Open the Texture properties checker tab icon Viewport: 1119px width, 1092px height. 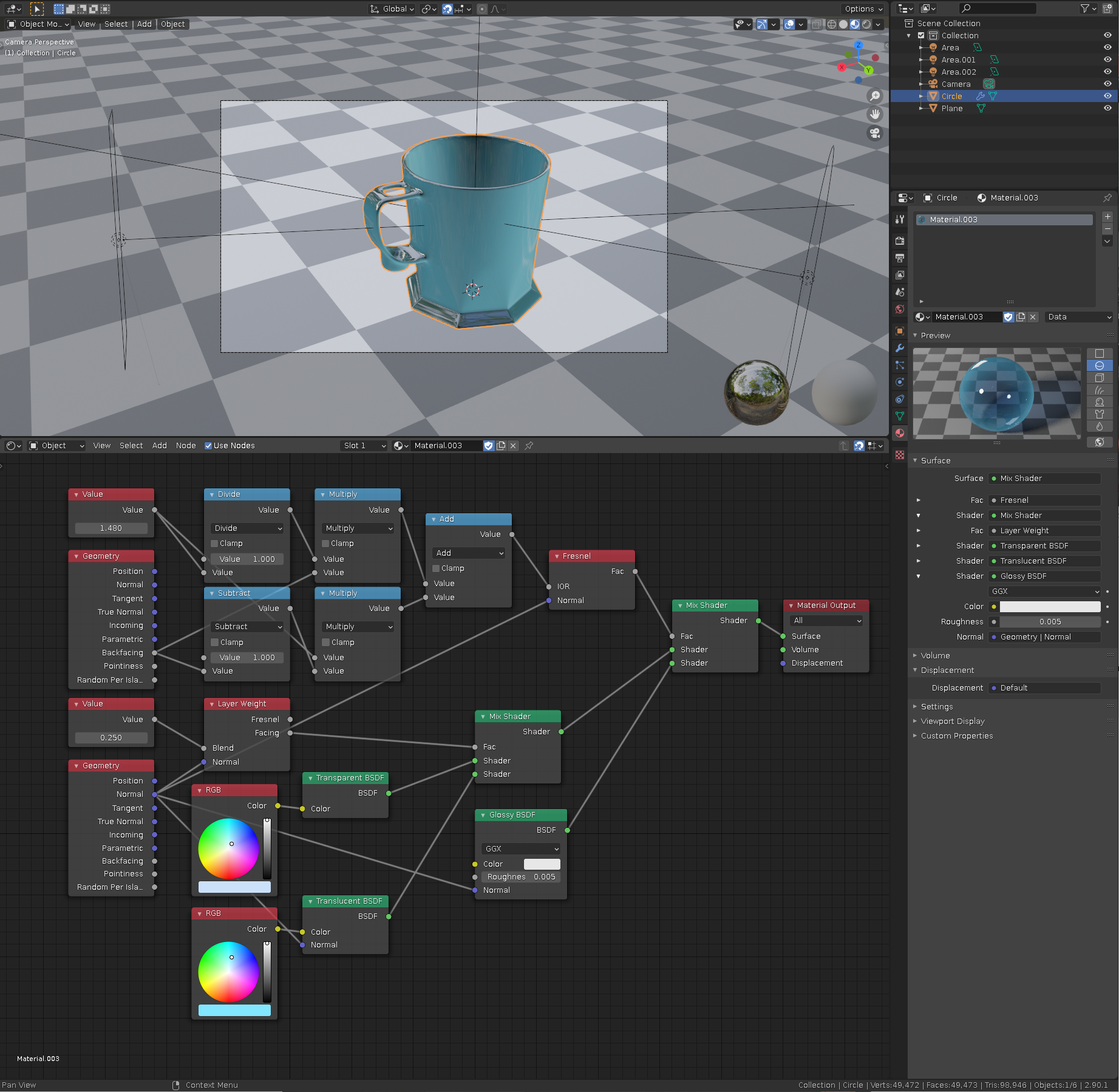click(900, 455)
